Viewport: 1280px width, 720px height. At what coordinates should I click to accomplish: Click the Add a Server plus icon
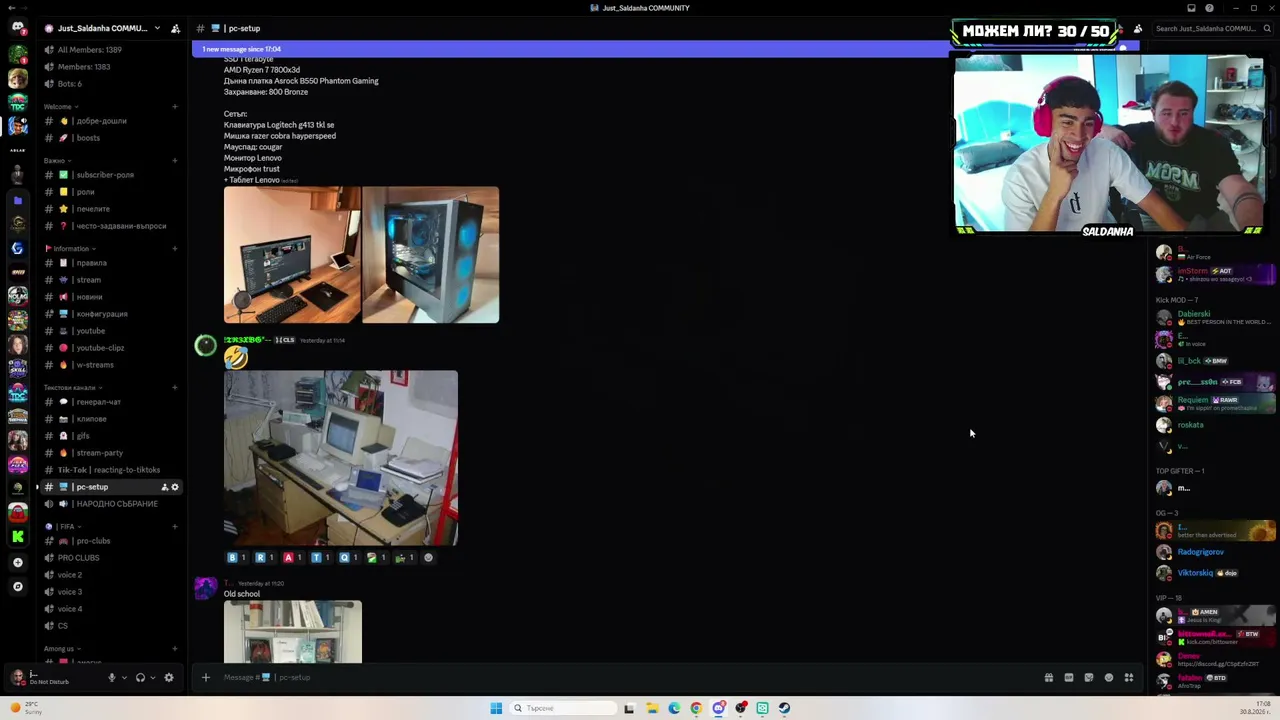(17, 562)
